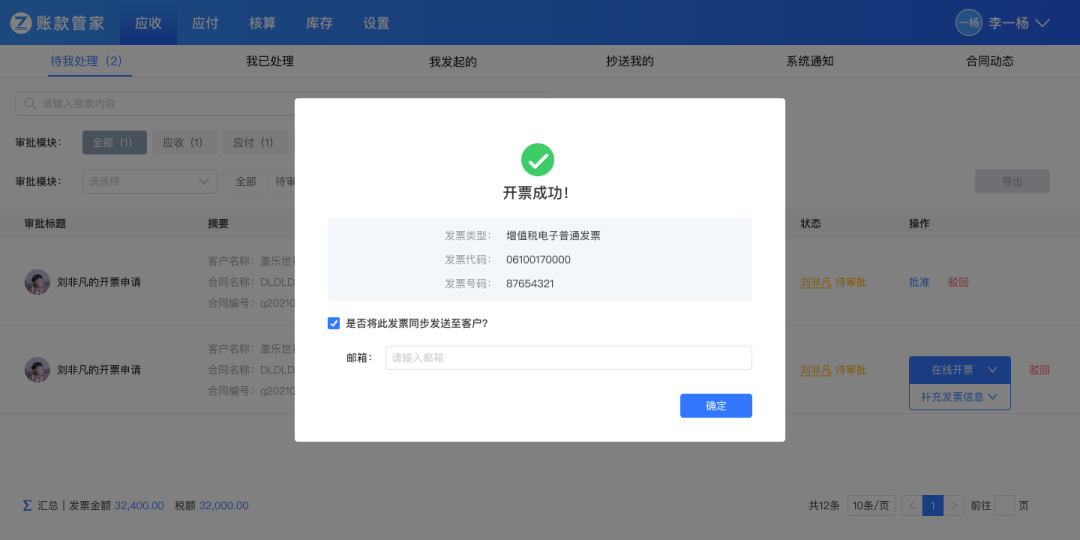The height and width of the screenshot is (540, 1080).
Task: Switch to 我发起的 tab
Action: (453, 62)
